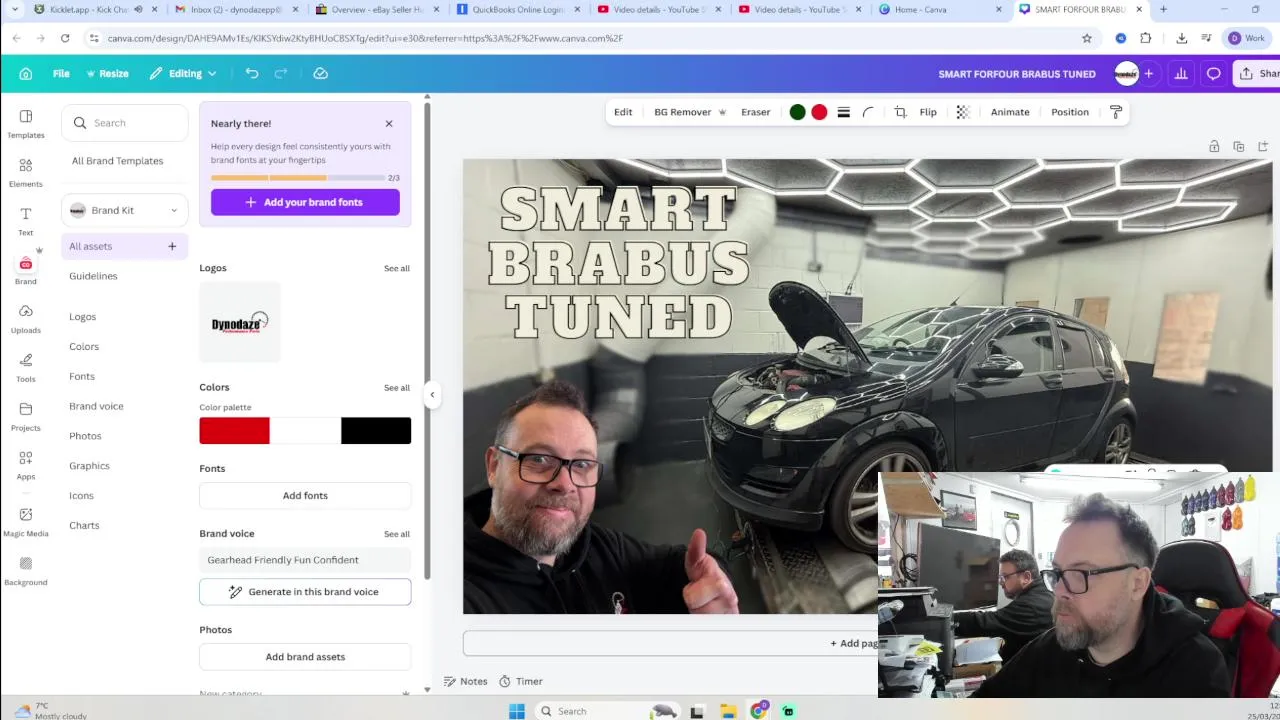Click the copy style paint roller
The width and height of the screenshot is (1280, 720).
tap(1116, 112)
